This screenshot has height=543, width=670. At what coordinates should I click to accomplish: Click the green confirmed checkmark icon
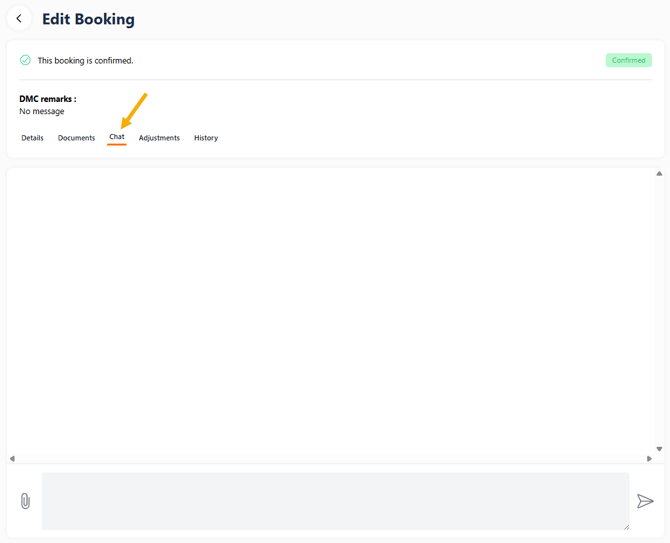coord(25,60)
